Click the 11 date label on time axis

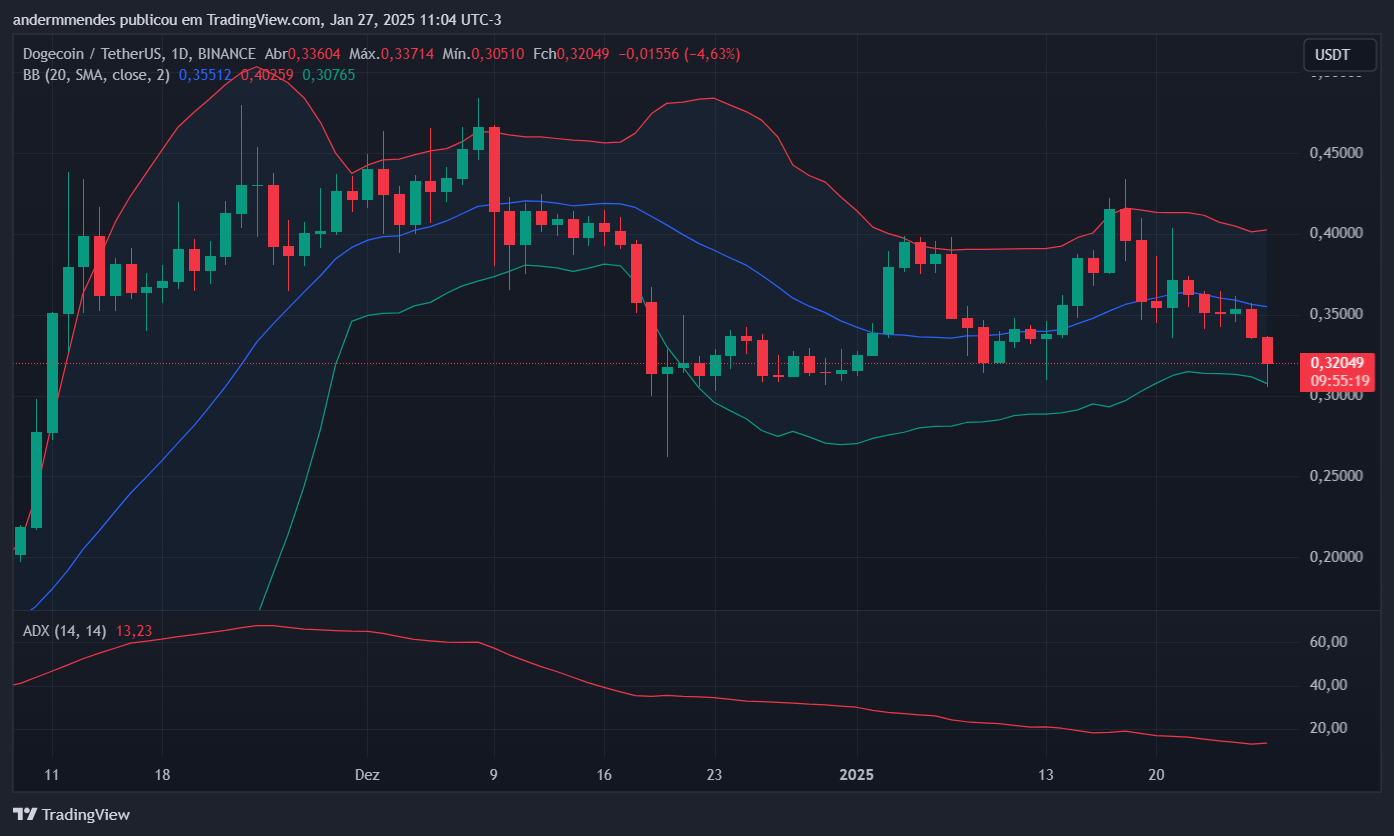pos(53,775)
